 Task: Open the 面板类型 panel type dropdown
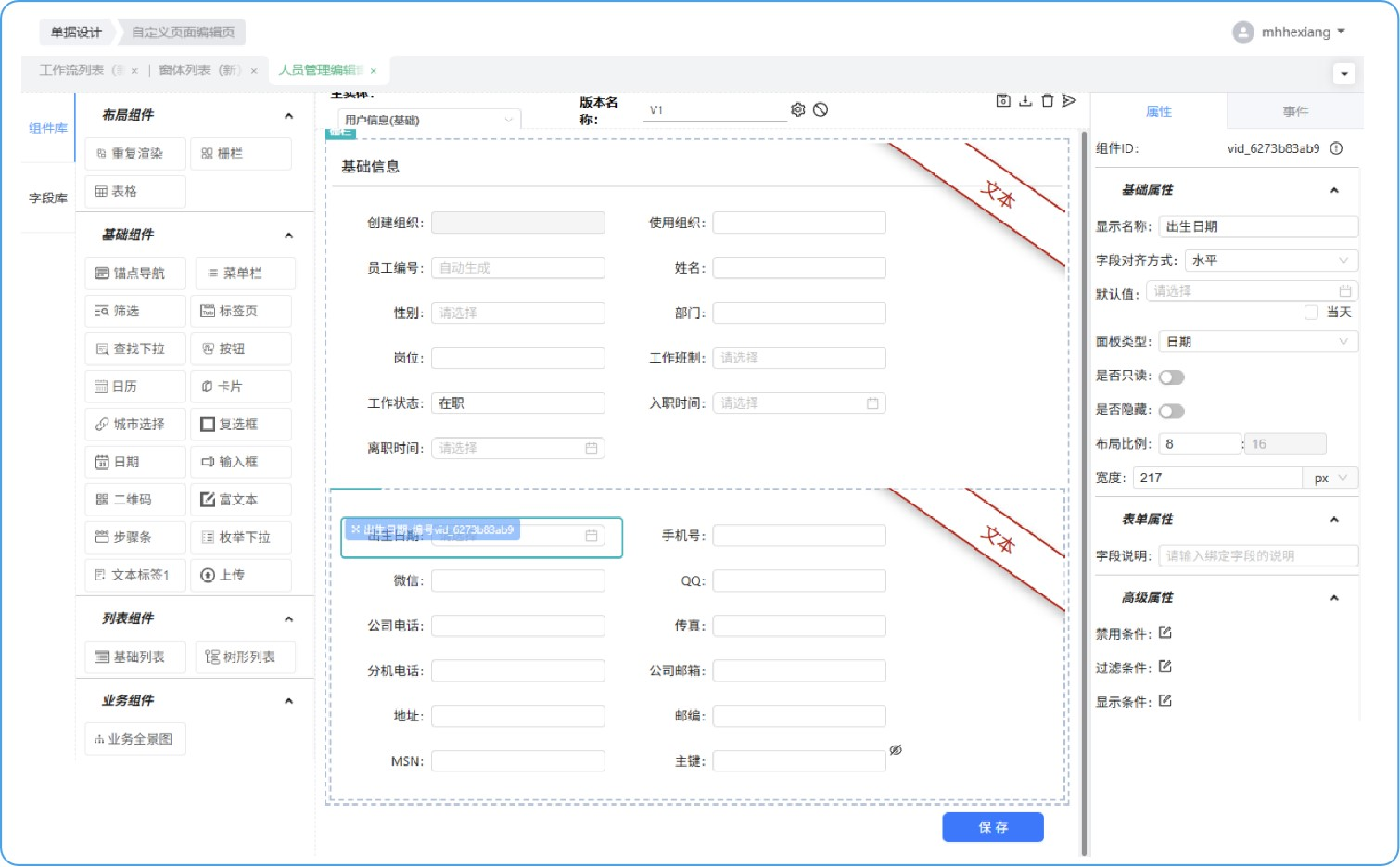1258,341
